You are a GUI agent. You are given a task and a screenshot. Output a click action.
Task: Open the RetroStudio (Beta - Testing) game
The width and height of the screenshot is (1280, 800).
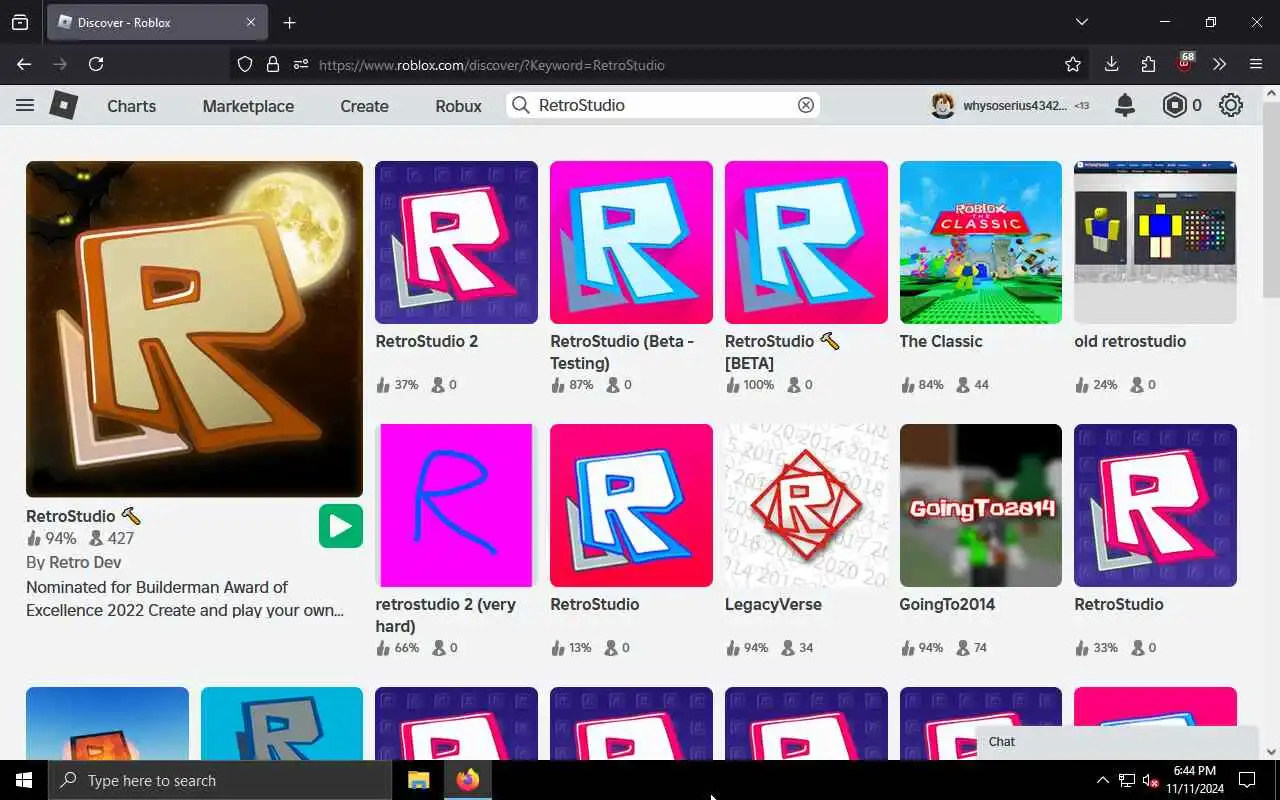(631, 242)
